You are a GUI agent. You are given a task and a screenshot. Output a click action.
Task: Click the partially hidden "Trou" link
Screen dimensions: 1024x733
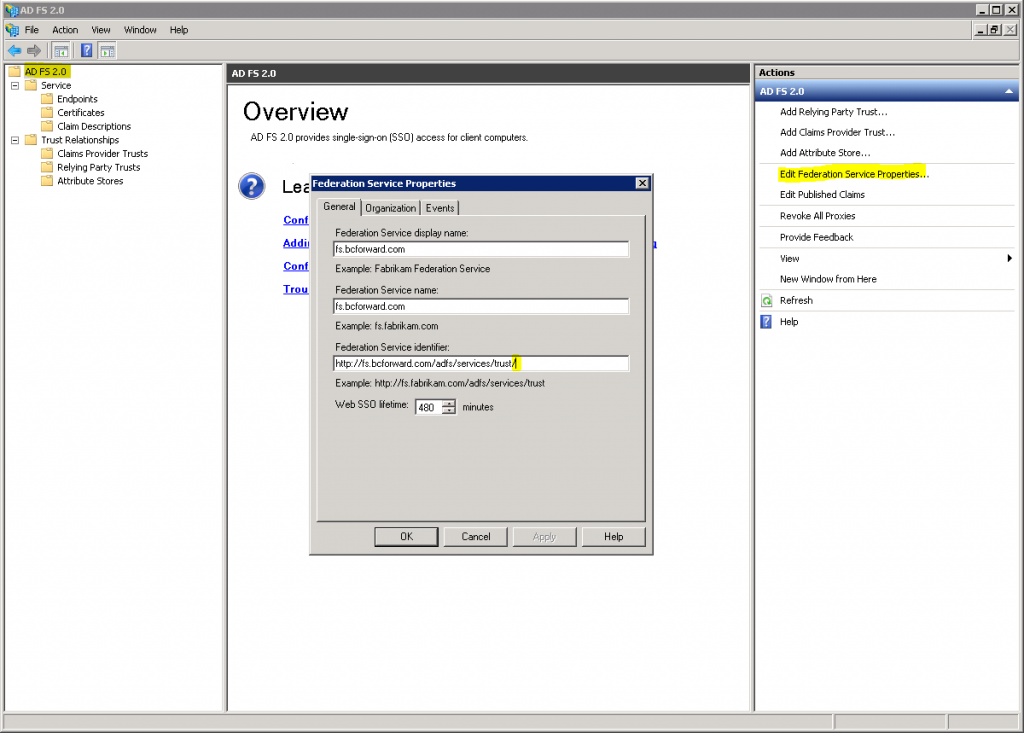(296, 289)
